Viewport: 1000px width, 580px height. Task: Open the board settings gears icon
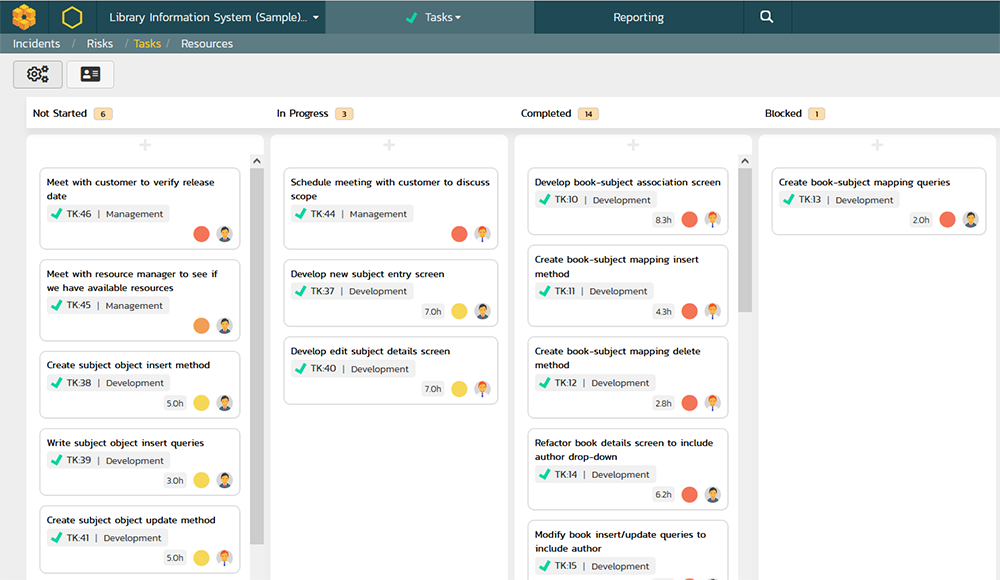[x=38, y=74]
